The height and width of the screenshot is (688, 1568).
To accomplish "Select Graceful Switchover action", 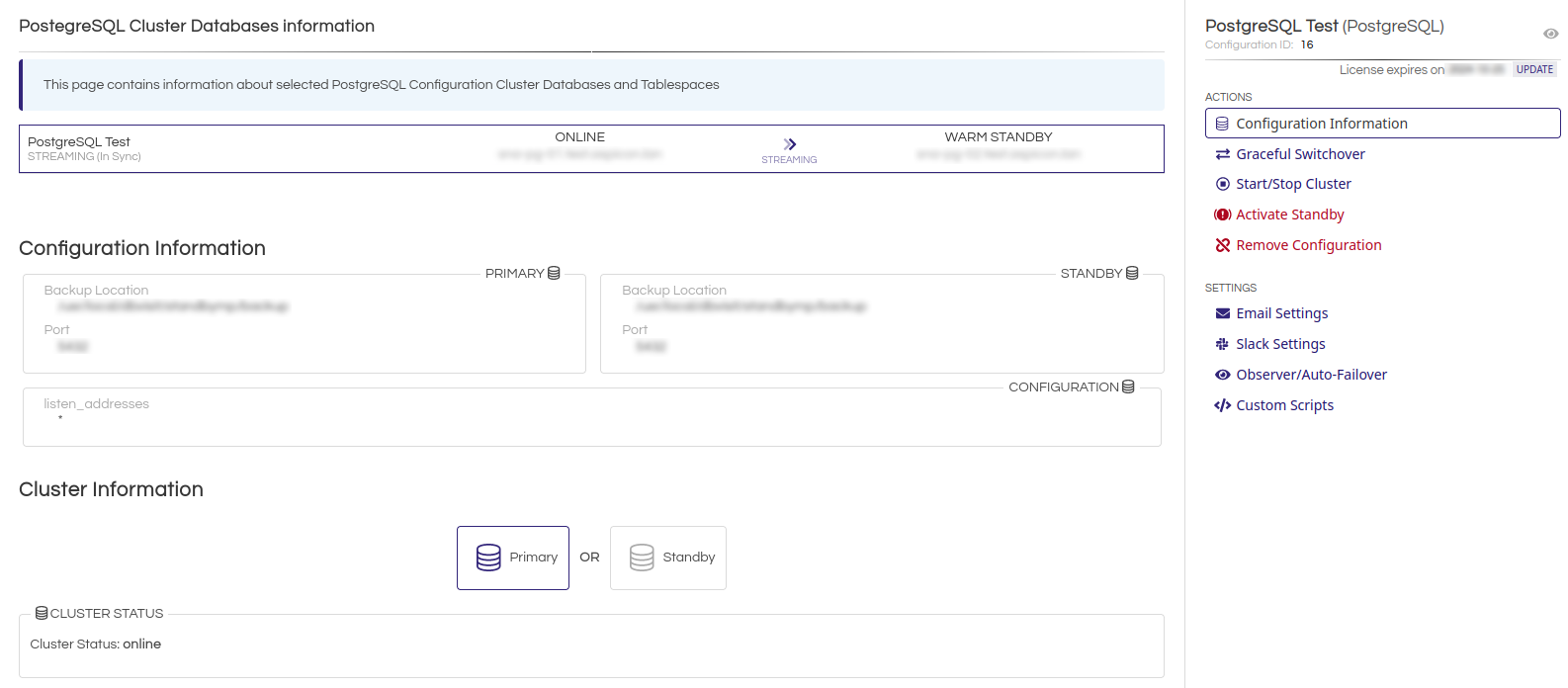I will tap(1300, 154).
